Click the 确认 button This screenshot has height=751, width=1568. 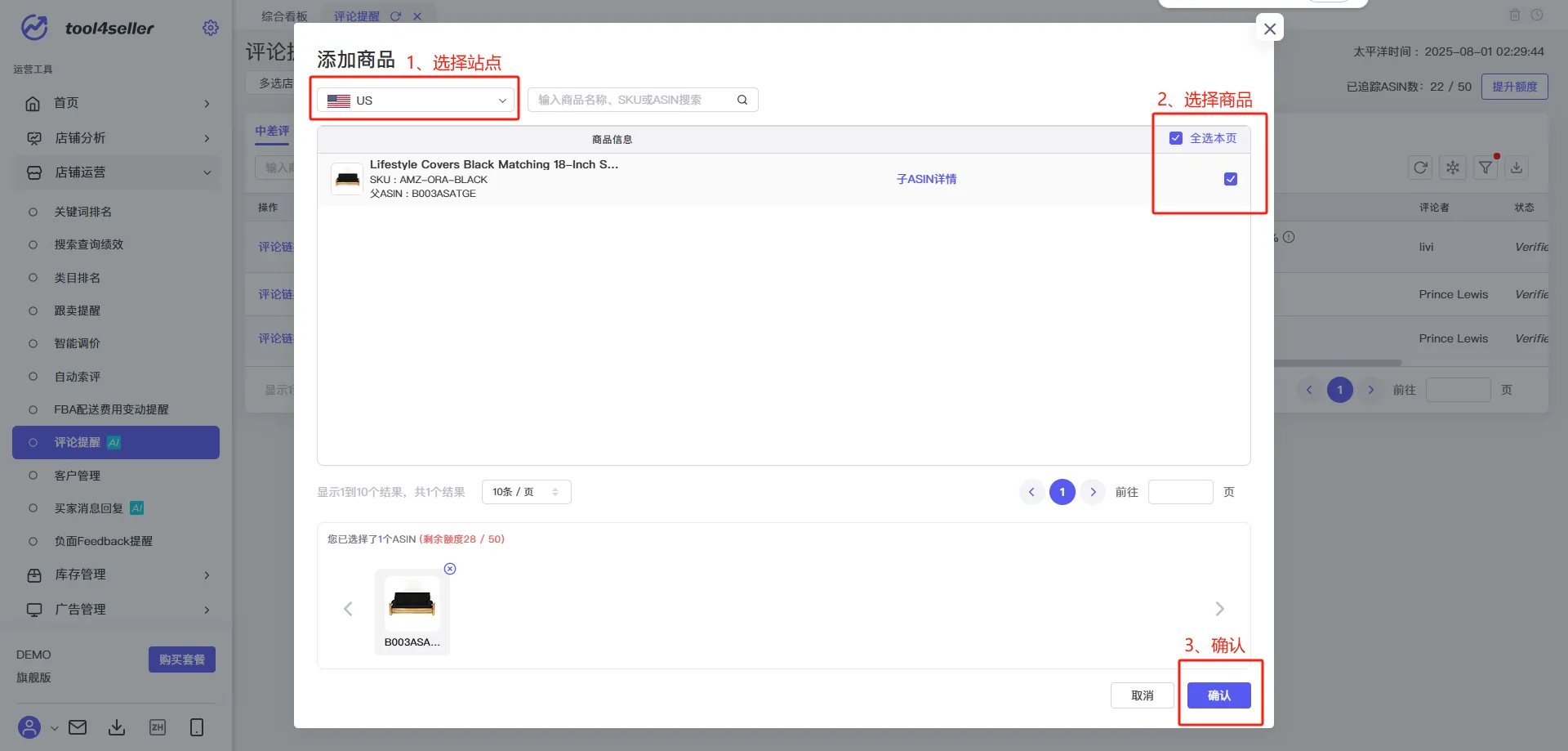pos(1218,695)
